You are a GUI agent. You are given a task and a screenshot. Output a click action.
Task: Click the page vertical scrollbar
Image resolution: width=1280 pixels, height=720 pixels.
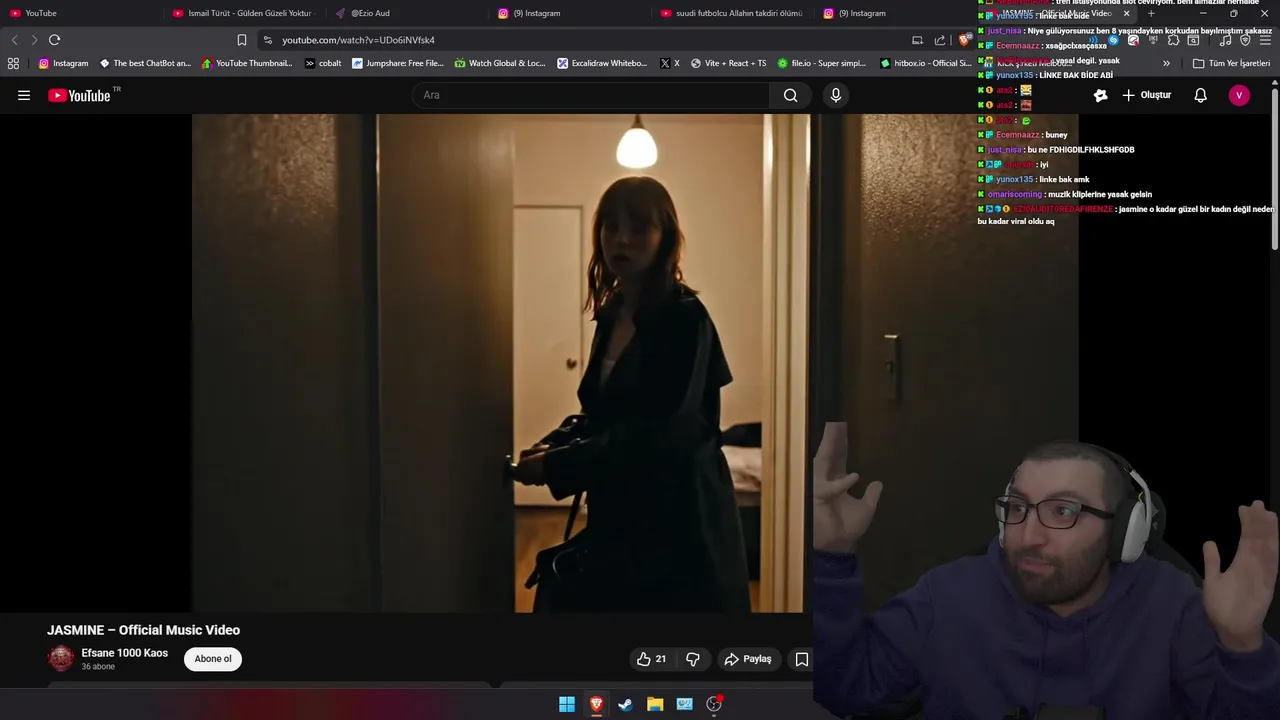click(1274, 170)
